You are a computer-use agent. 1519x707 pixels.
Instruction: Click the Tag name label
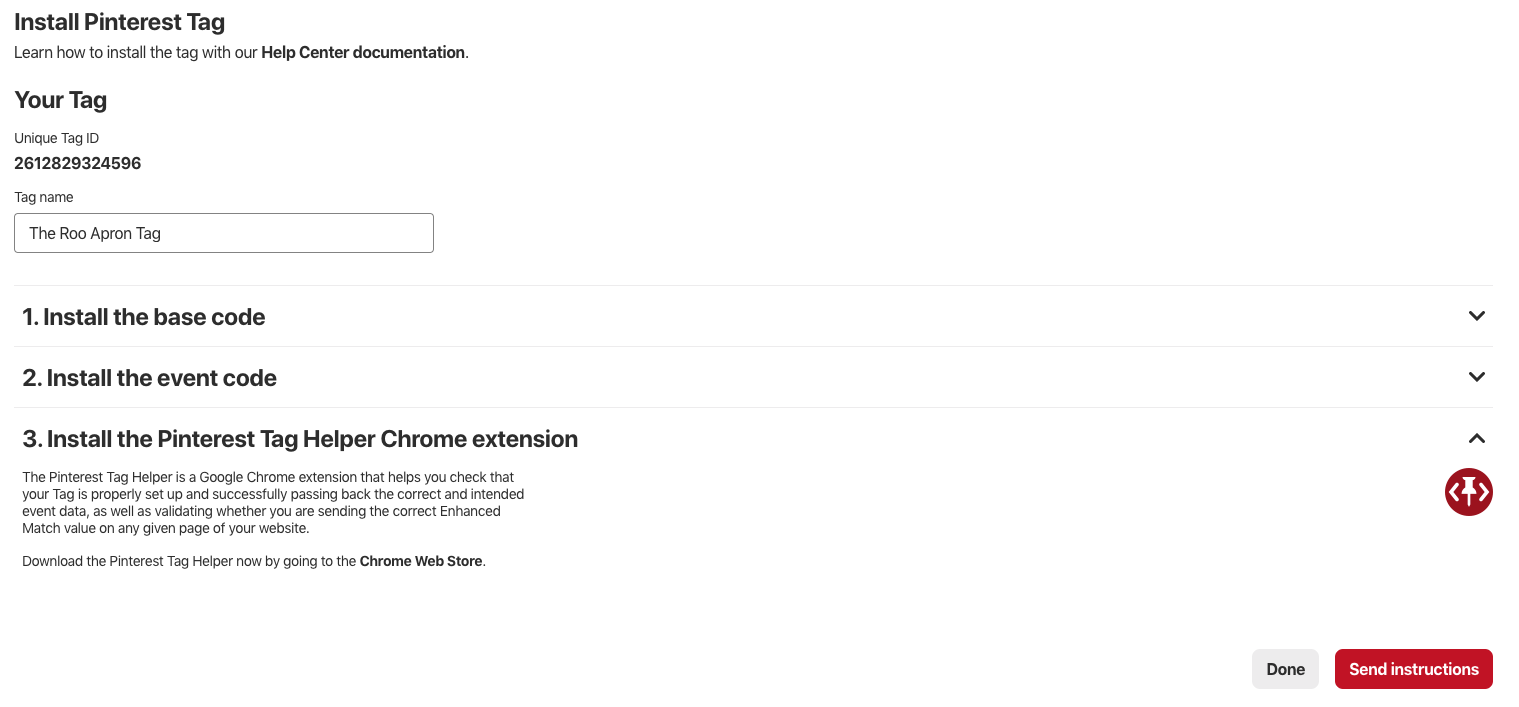[44, 197]
